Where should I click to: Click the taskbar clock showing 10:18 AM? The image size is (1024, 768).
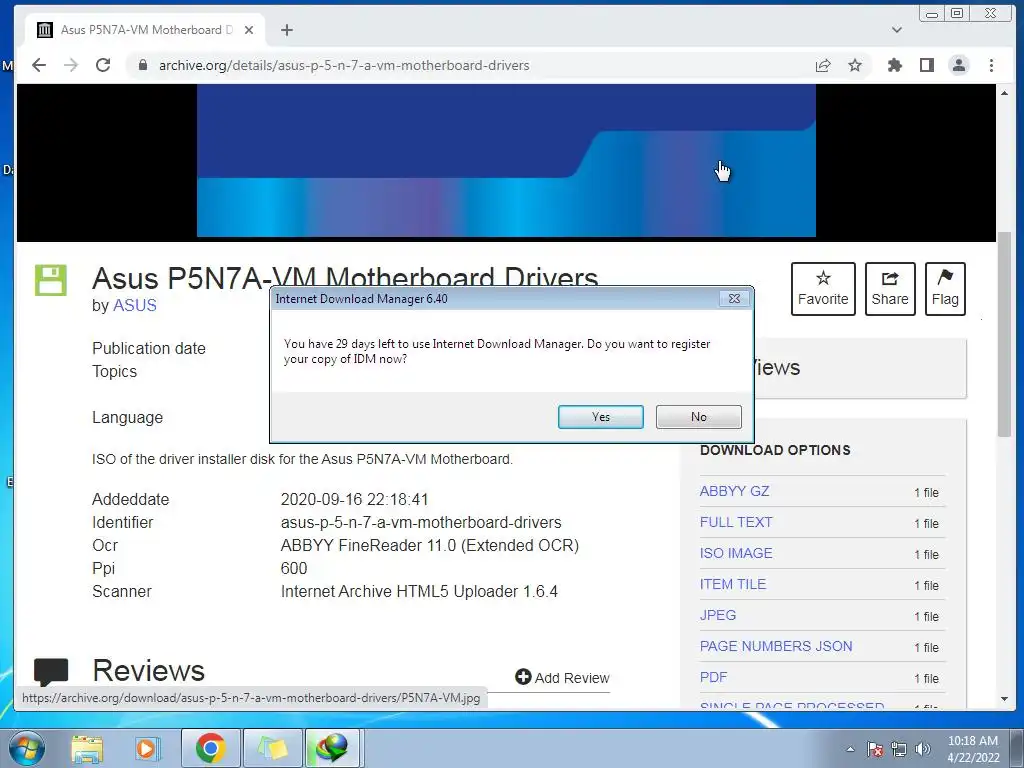(x=972, y=749)
